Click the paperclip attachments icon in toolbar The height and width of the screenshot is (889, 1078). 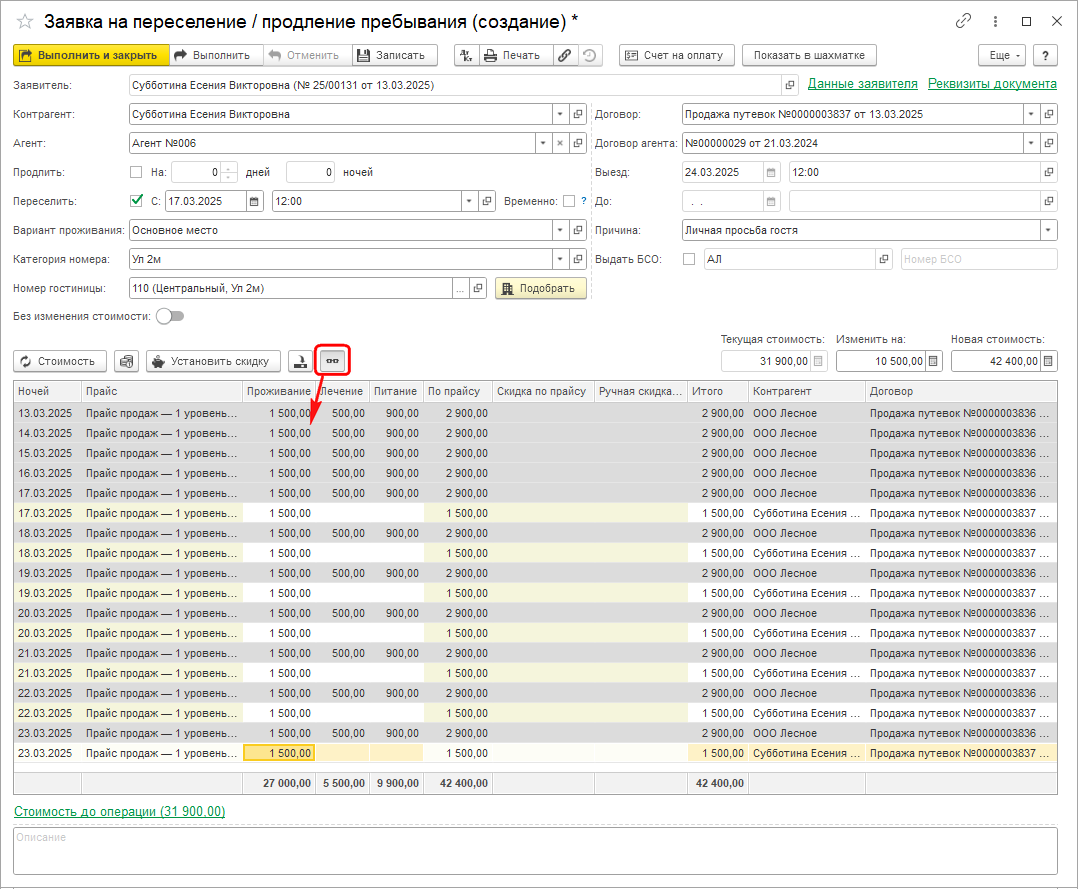pyautogui.click(x=565, y=55)
